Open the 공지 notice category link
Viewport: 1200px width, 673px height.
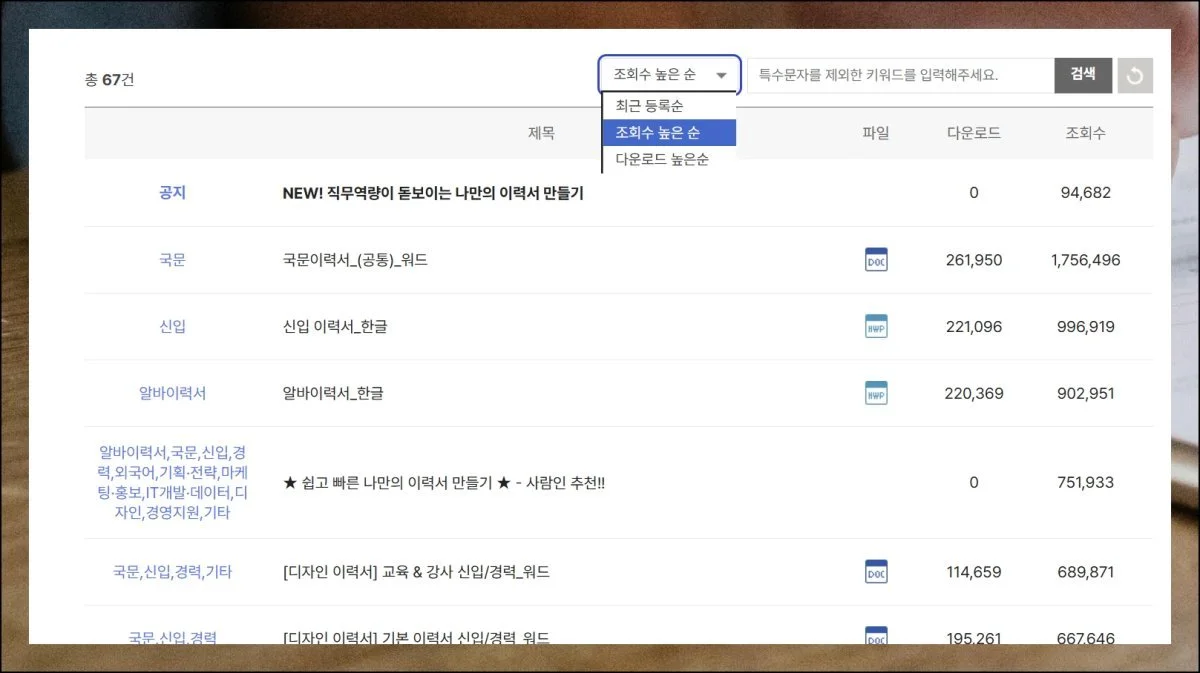172,193
